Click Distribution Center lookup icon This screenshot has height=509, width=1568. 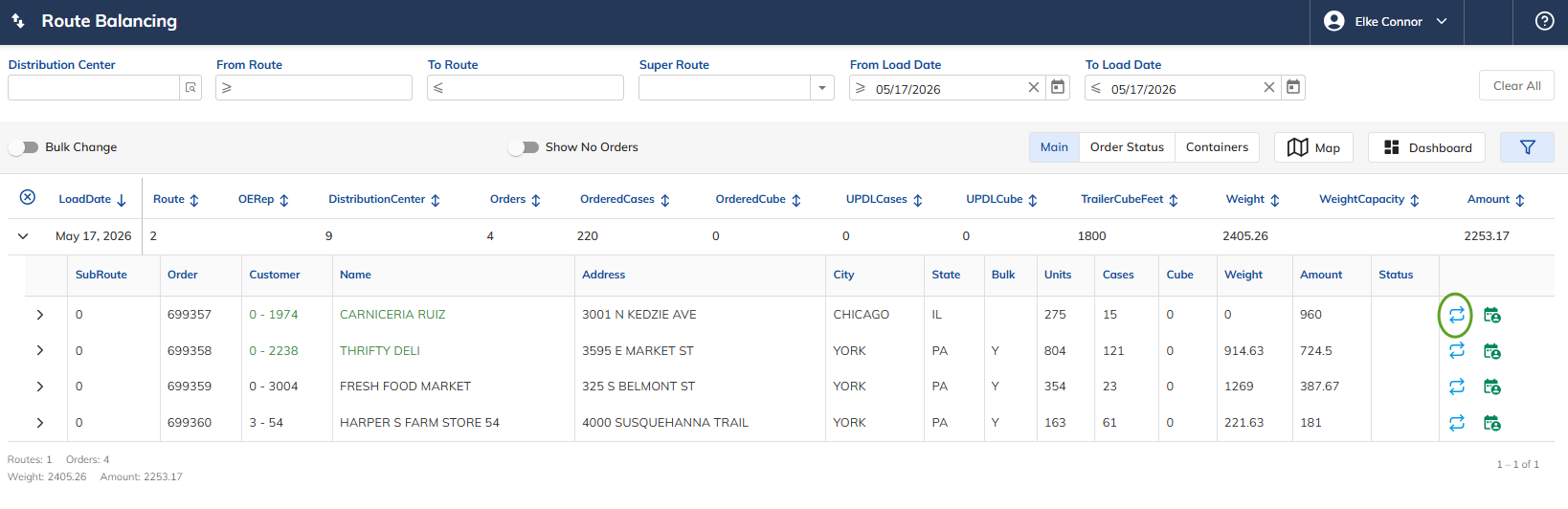pyautogui.click(x=190, y=87)
